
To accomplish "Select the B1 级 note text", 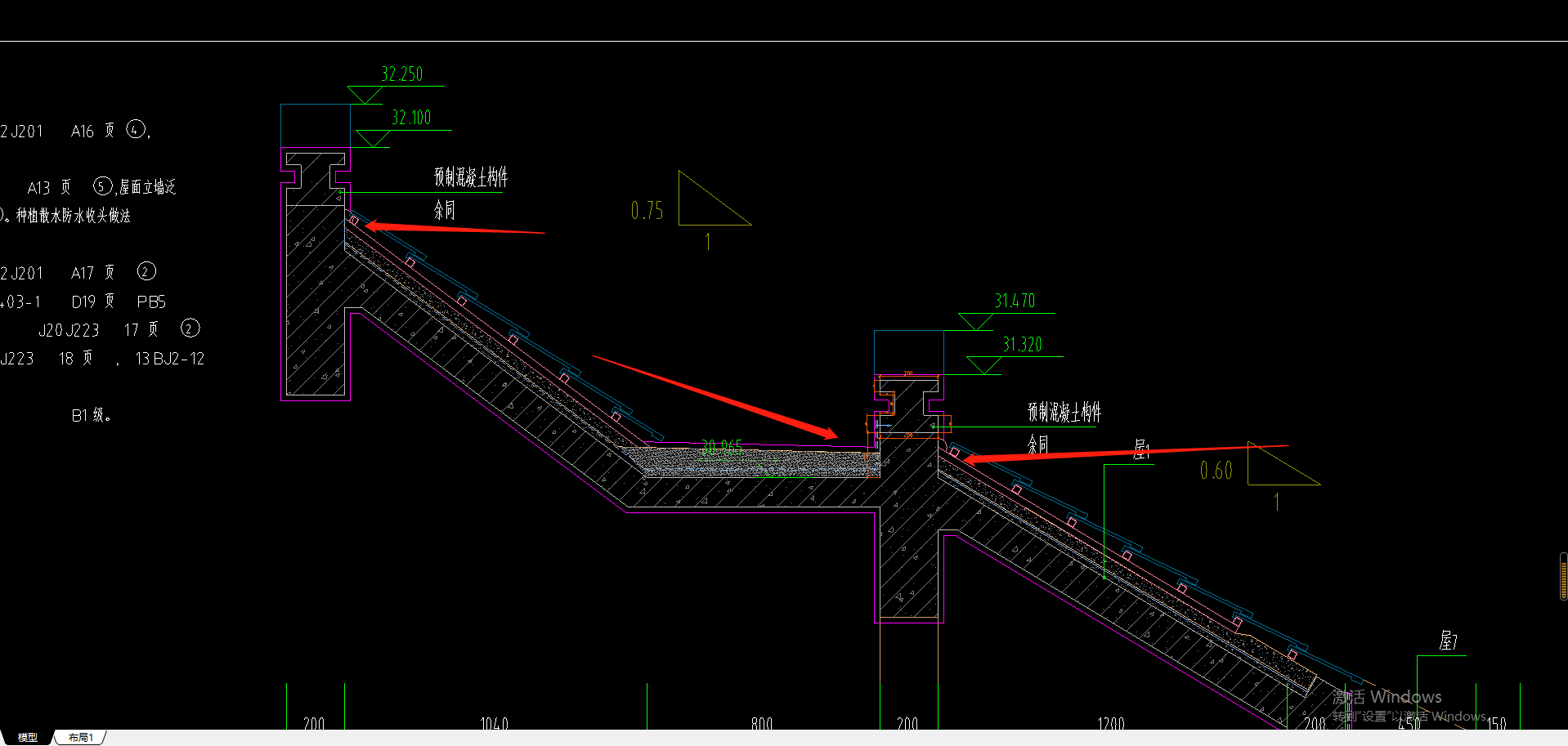I will pyautogui.click(x=91, y=415).
